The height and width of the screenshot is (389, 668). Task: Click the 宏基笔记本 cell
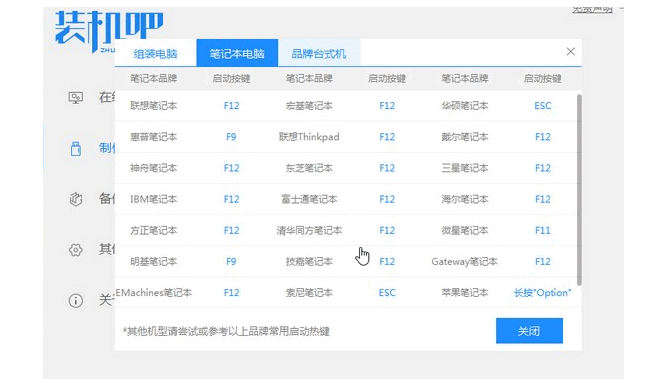pos(309,106)
